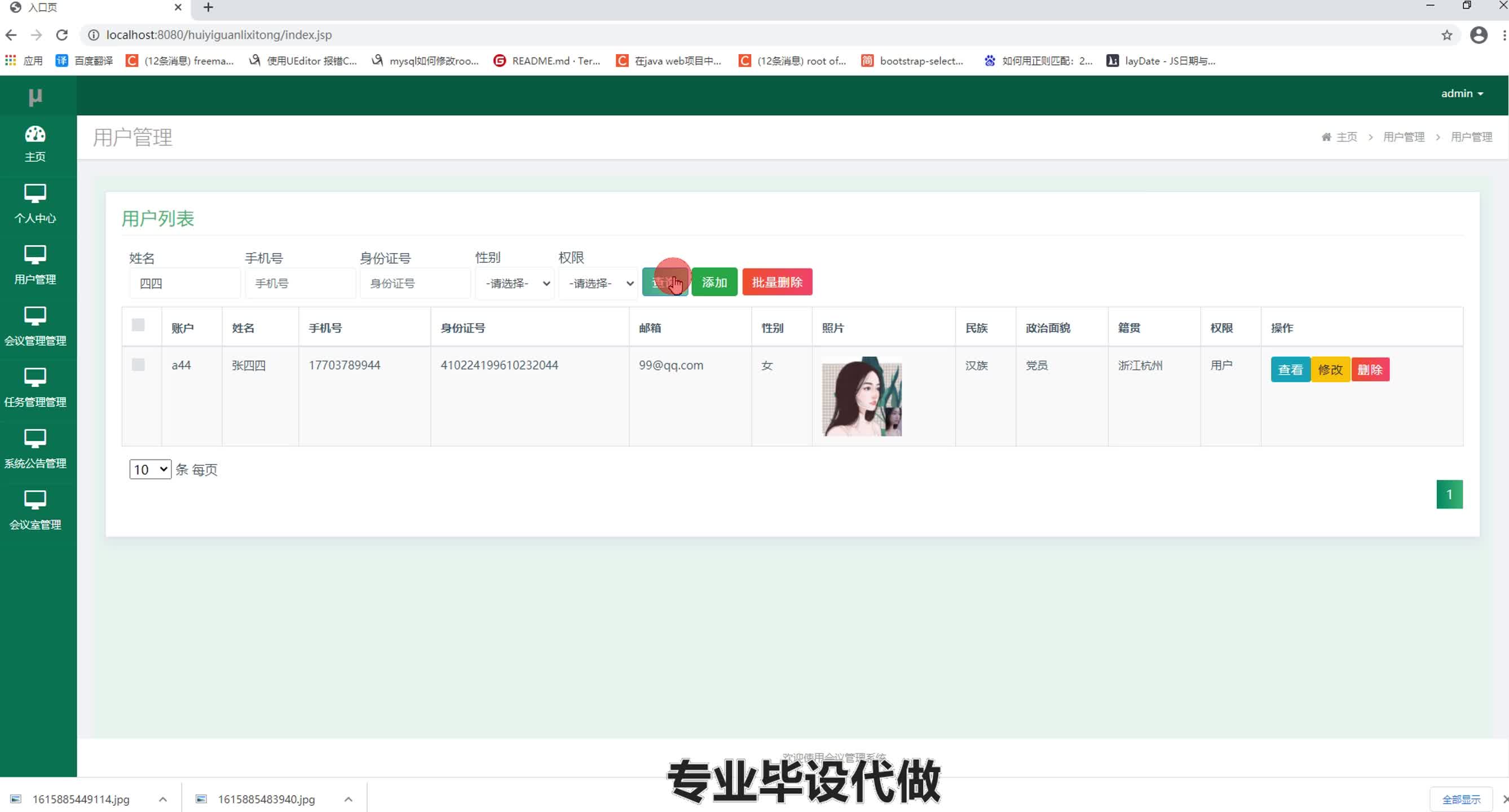Click 添加 button to add user
This screenshot has height=812, width=1509.
[x=713, y=282]
